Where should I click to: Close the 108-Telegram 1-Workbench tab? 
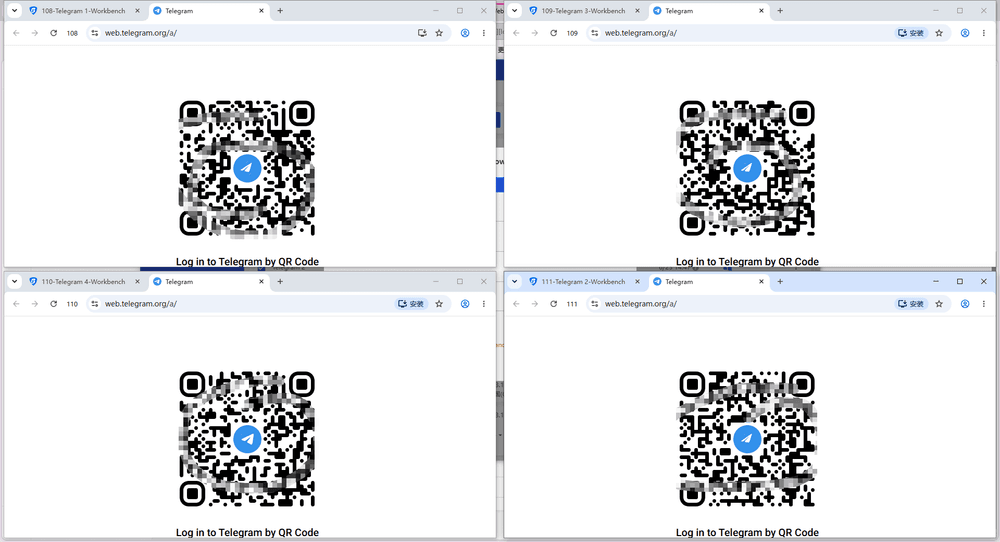[x=137, y=11]
